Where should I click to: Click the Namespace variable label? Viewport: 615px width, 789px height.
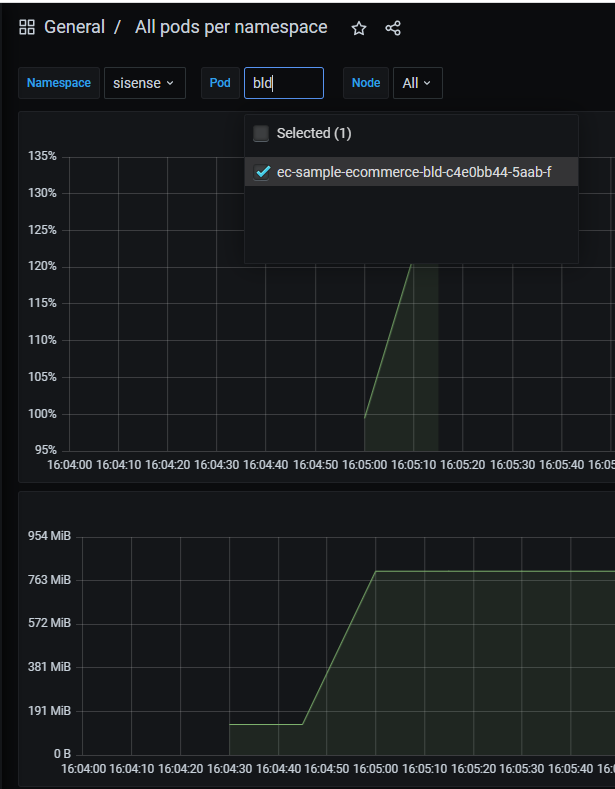pos(59,83)
